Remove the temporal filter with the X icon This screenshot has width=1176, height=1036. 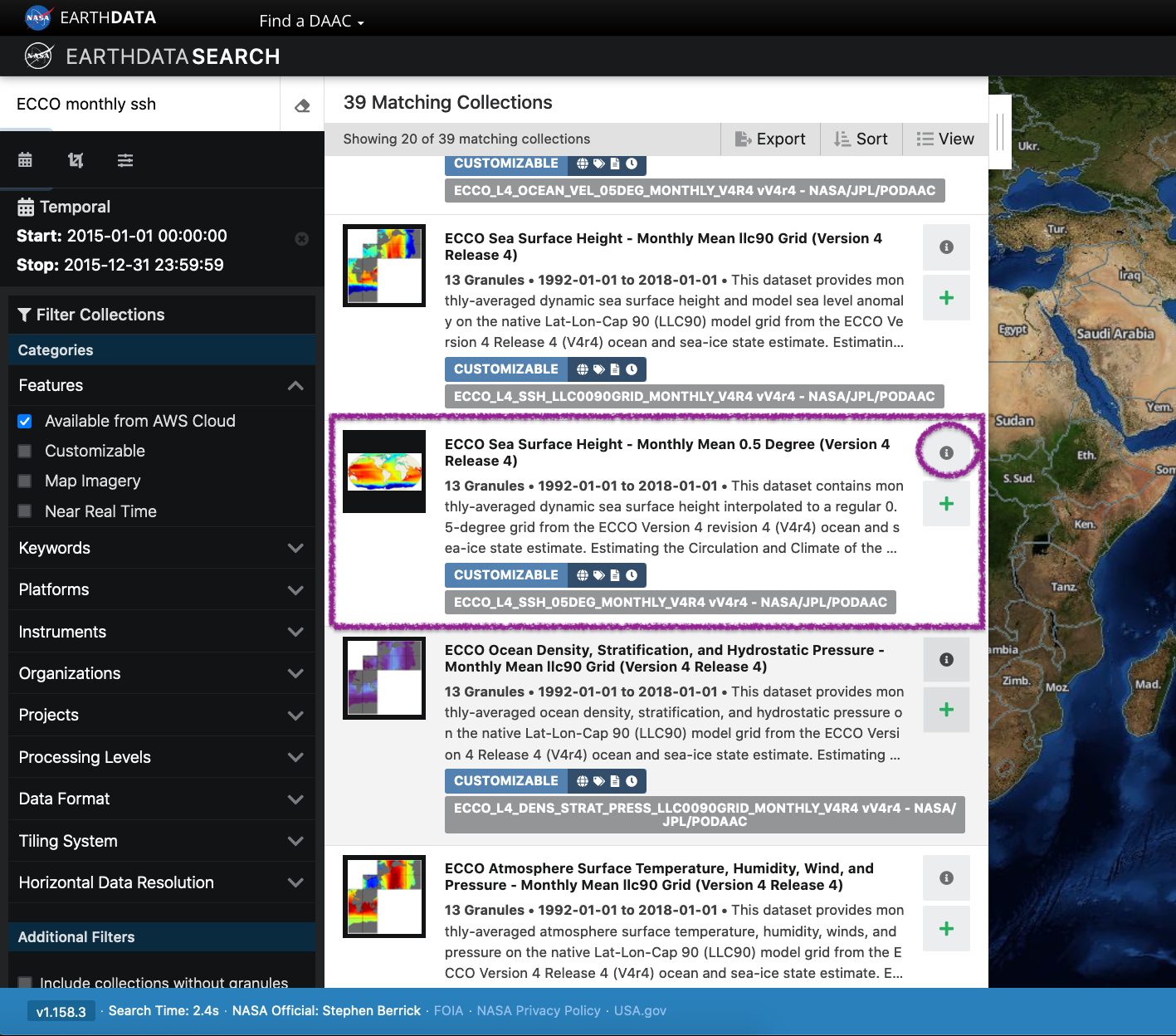point(302,239)
